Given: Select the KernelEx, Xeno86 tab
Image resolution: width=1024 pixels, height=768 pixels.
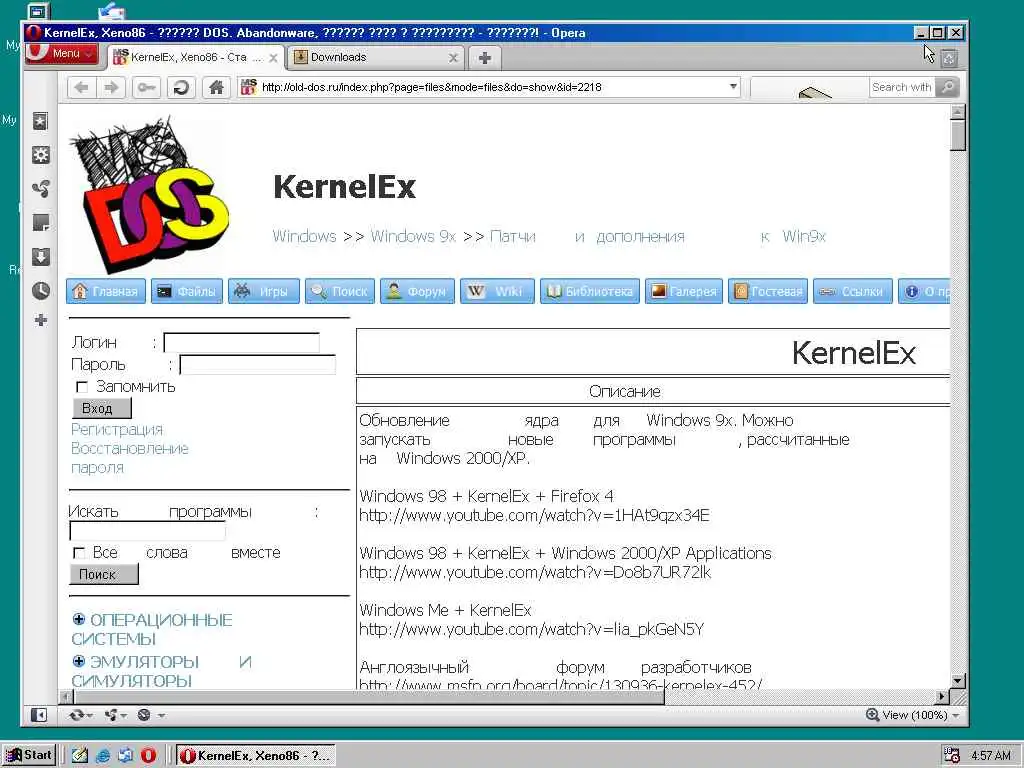Looking at the screenshot, I should 195,57.
